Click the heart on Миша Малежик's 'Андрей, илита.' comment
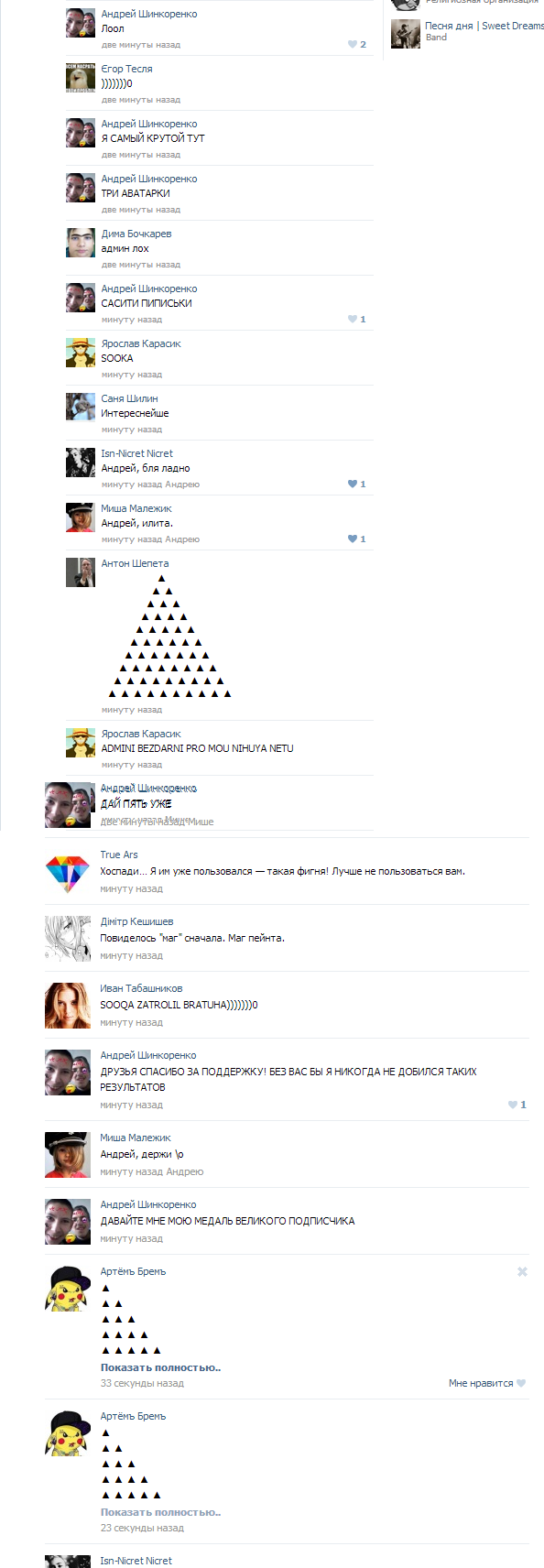Image resolution: width=544 pixels, height=1568 pixels. (x=352, y=539)
